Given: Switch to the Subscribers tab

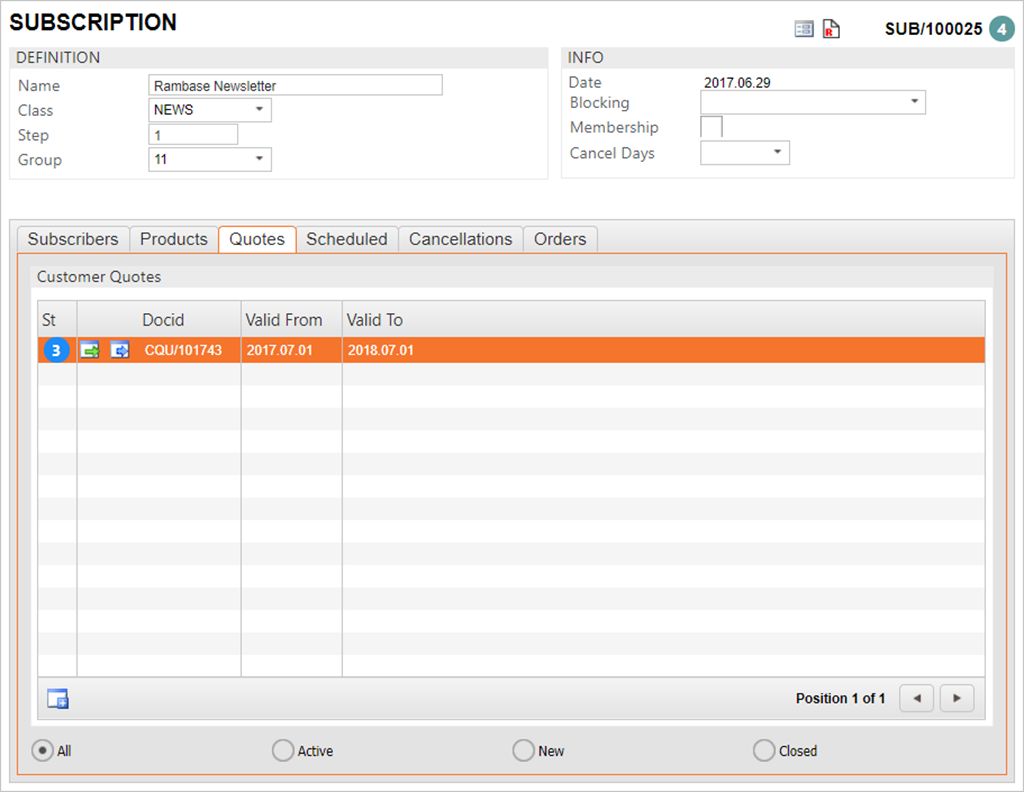Looking at the screenshot, I should click(x=73, y=239).
